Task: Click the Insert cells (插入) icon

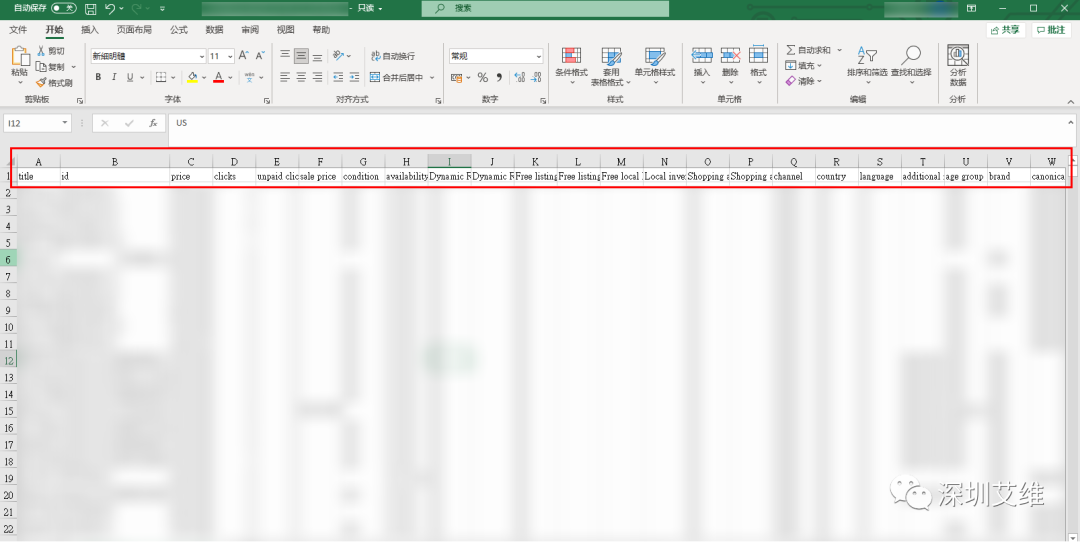Action: (702, 56)
